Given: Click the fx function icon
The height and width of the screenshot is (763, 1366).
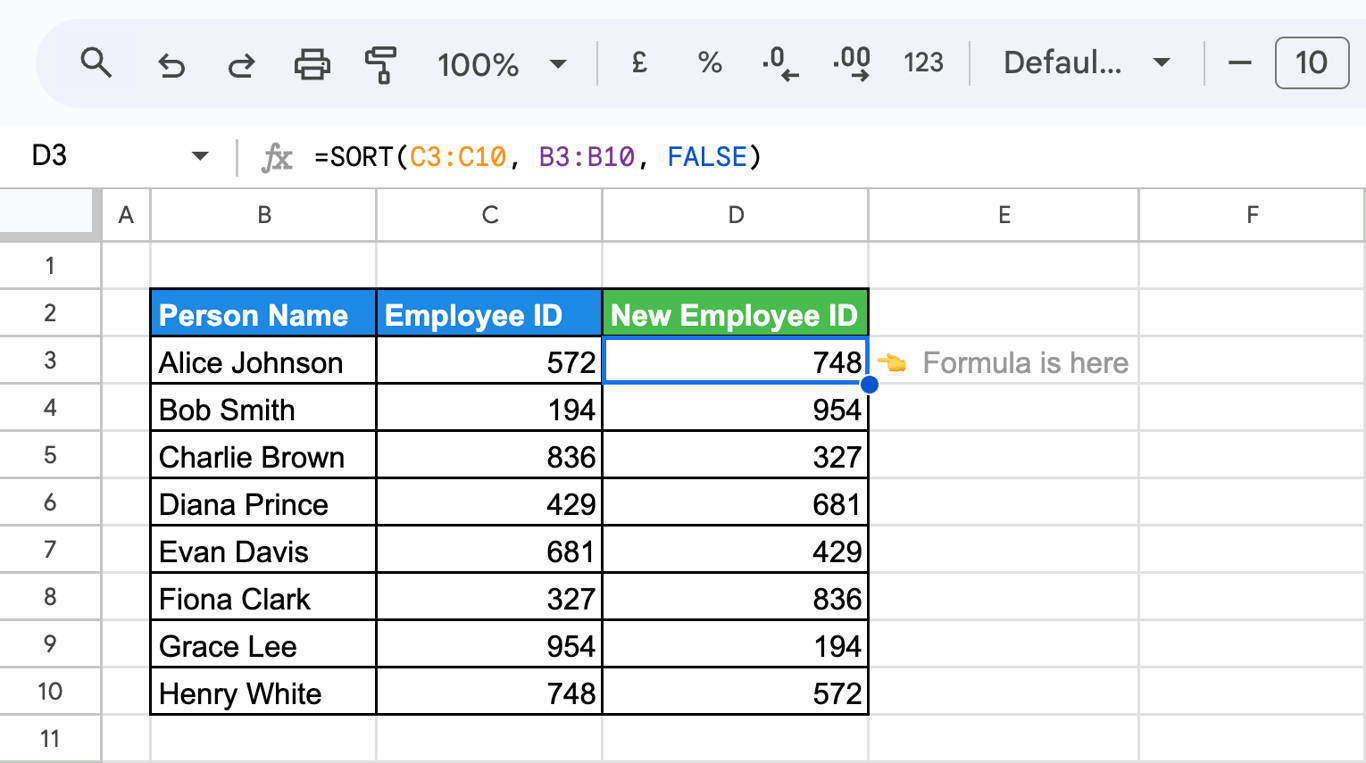Looking at the screenshot, I should [276, 157].
